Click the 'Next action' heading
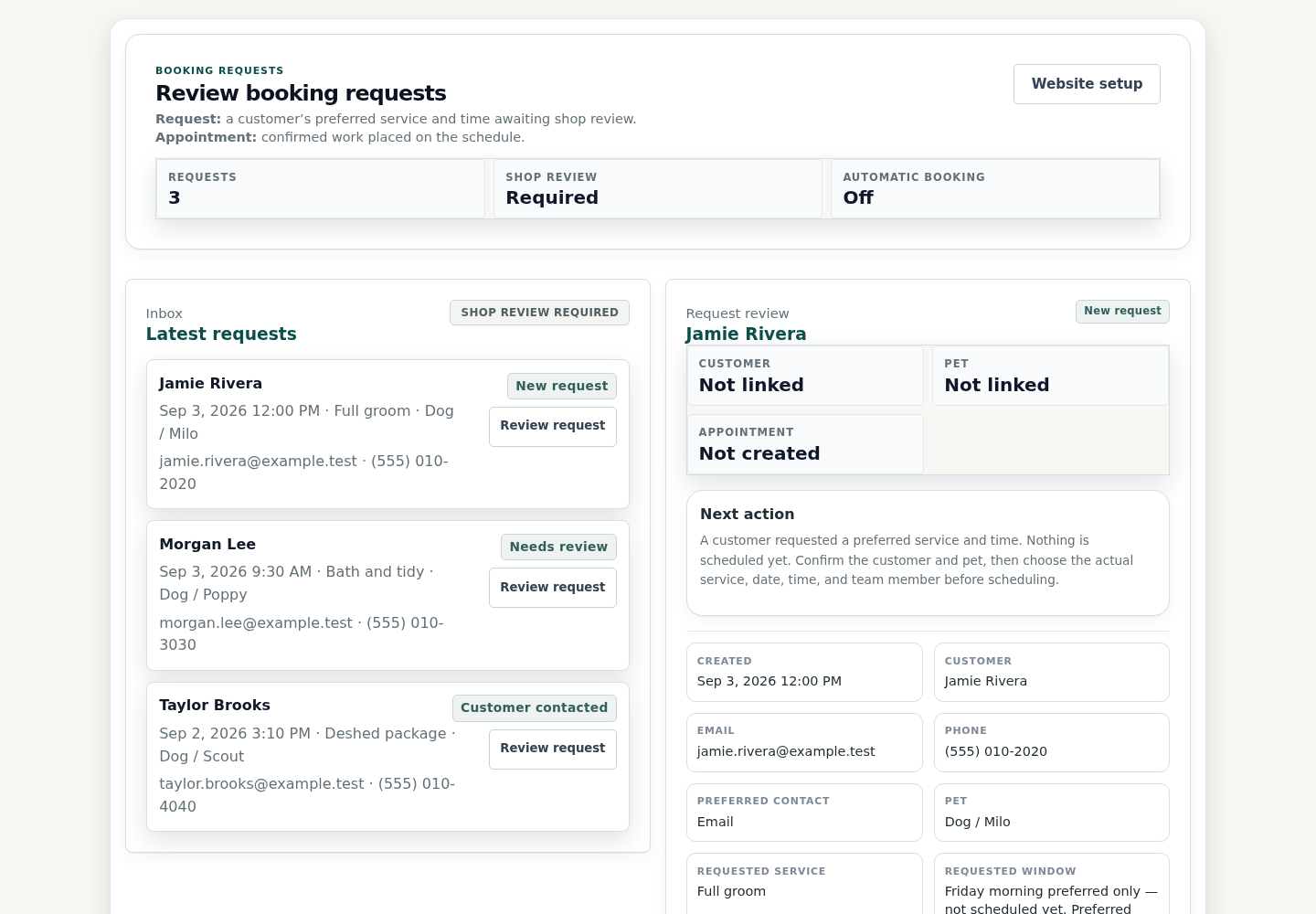 coord(748,515)
